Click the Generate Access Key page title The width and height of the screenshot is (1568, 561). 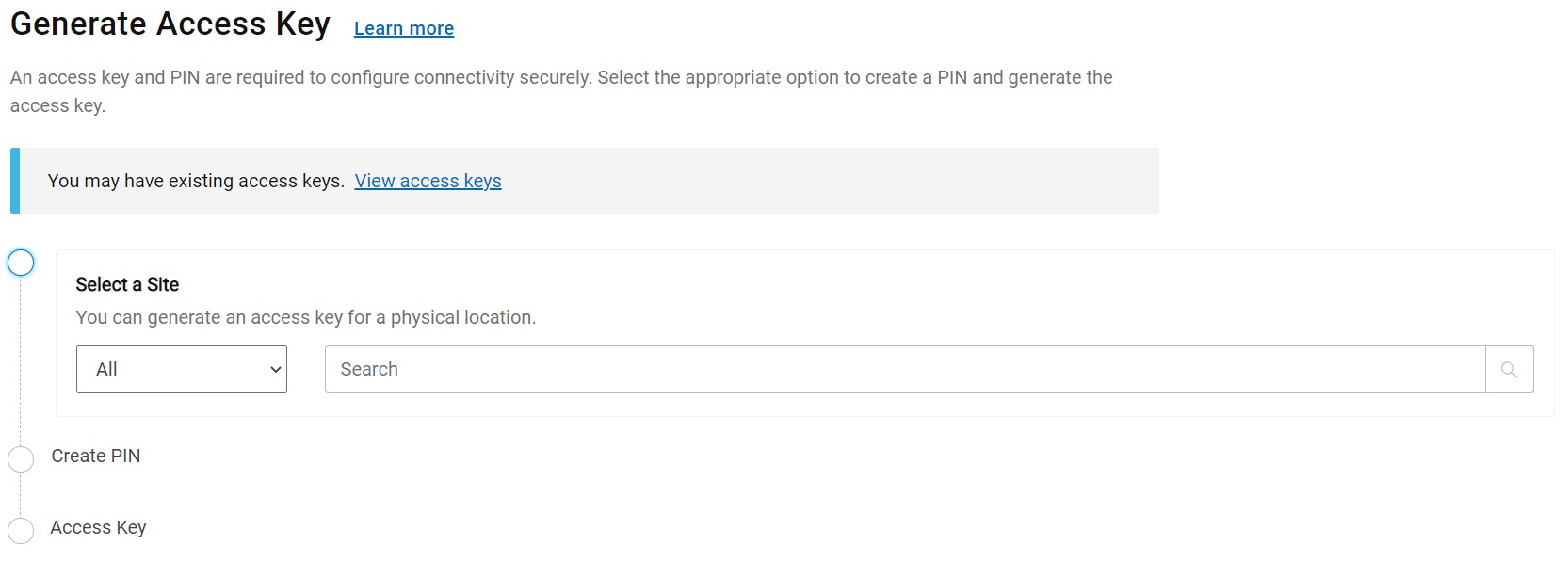170,24
